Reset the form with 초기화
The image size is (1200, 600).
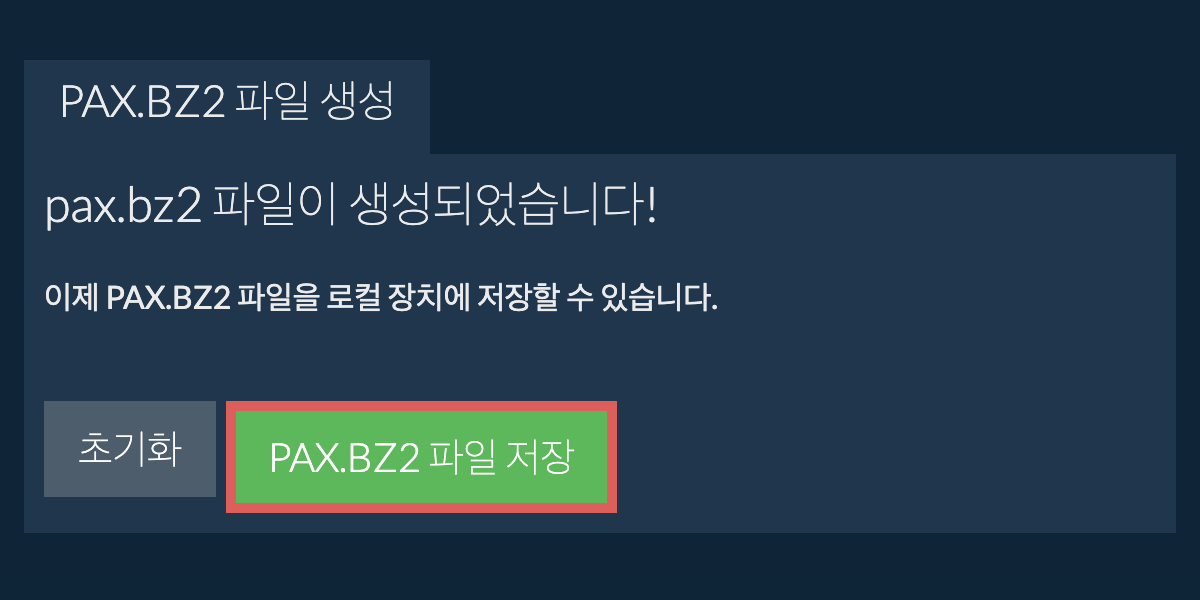click(x=130, y=449)
